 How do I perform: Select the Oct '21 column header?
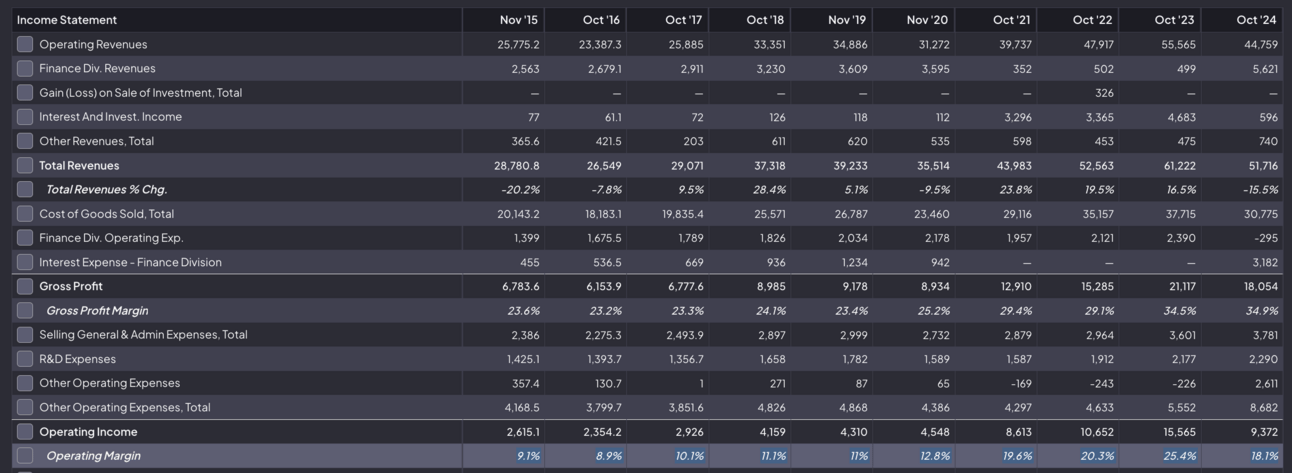(x=1011, y=20)
